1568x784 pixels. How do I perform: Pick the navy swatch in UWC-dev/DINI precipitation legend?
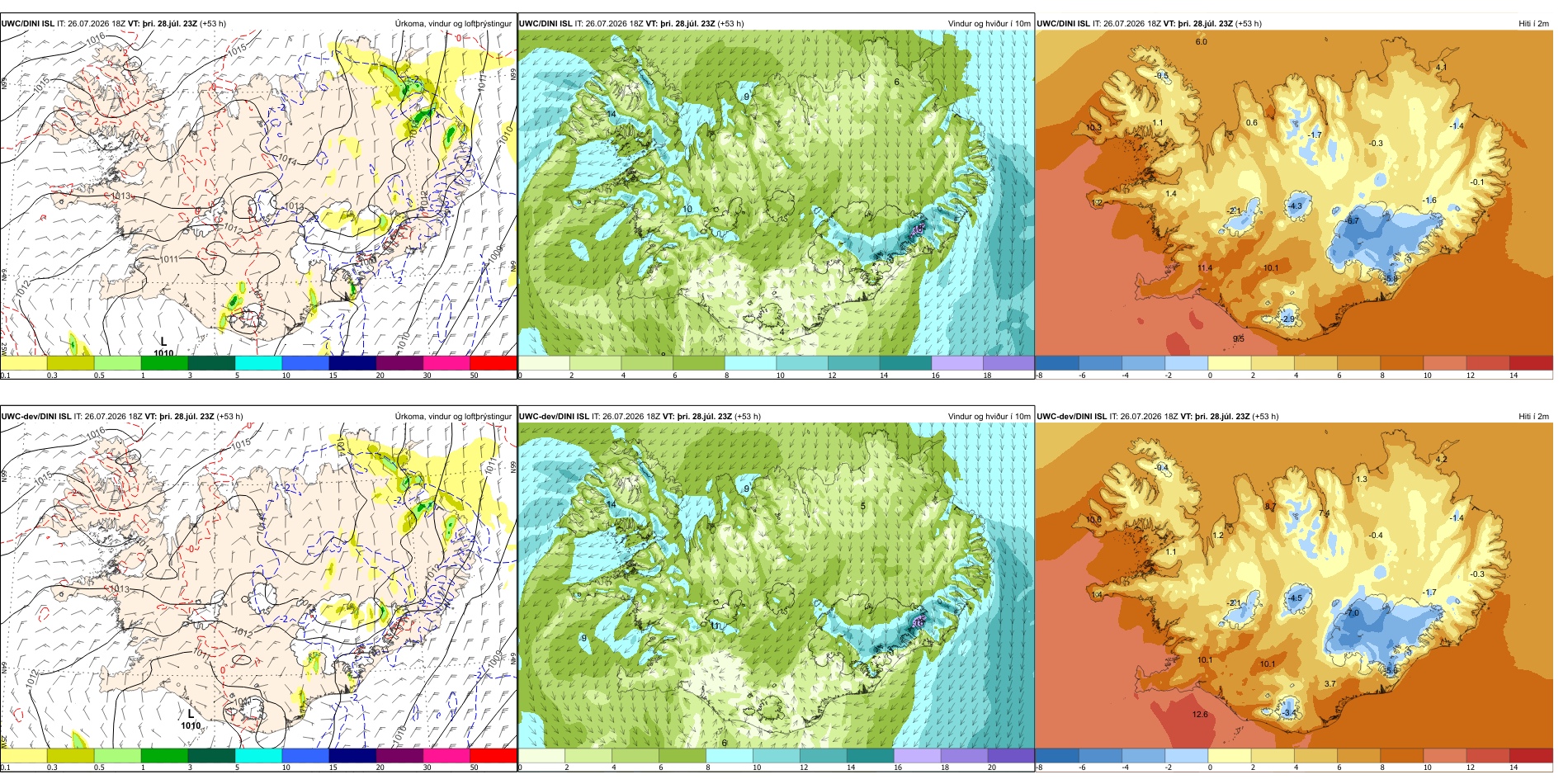pos(352,755)
